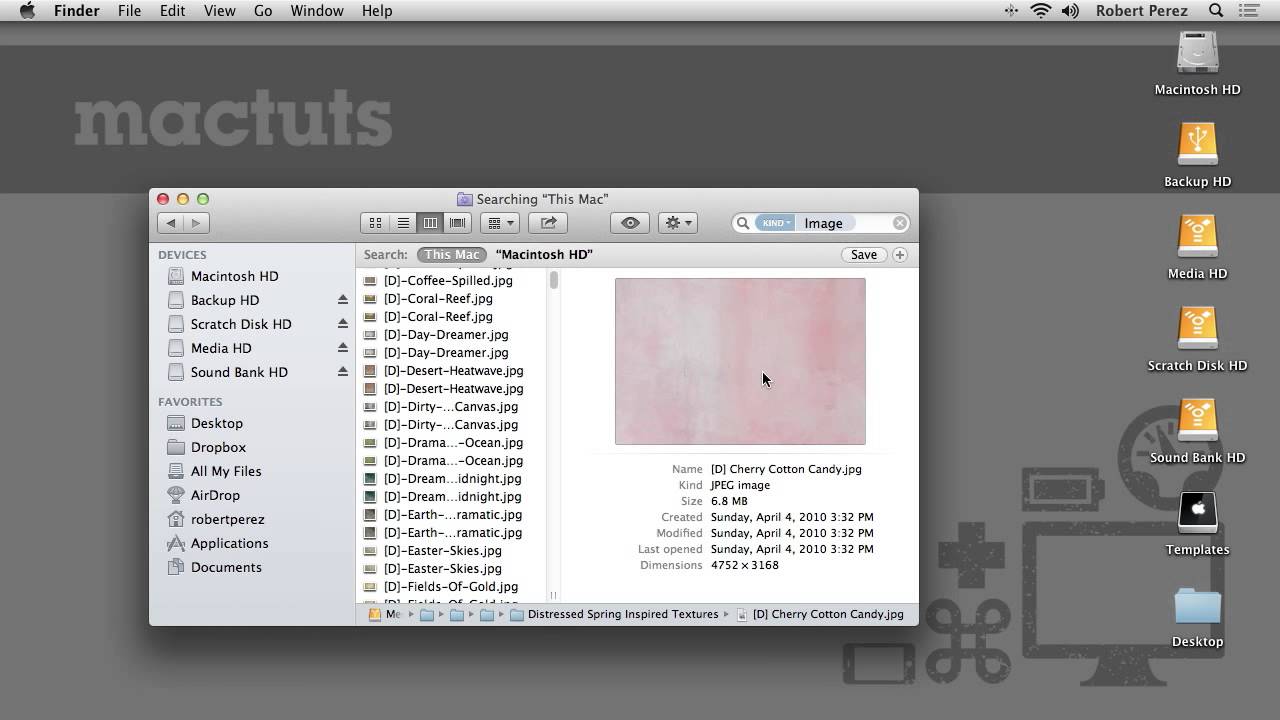Open the item arrangement dropdown

point(499,223)
